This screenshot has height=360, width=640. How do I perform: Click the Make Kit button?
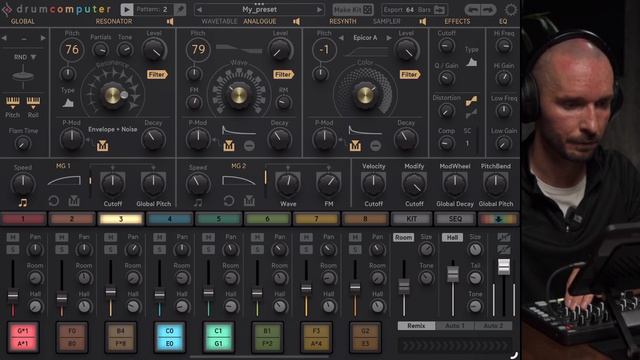coord(352,9)
